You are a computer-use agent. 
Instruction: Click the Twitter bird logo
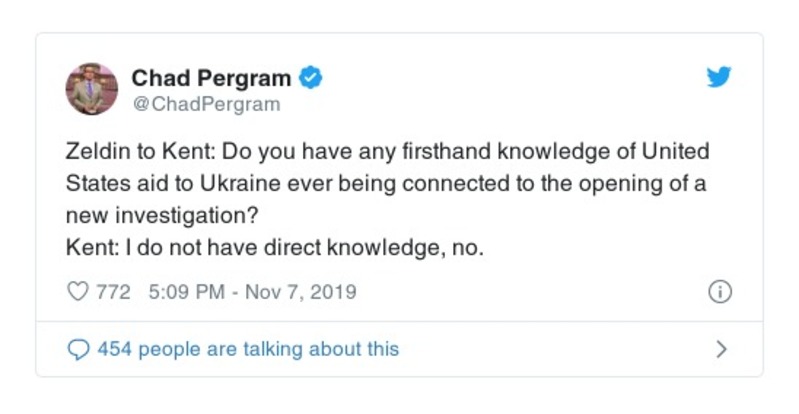[718, 78]
